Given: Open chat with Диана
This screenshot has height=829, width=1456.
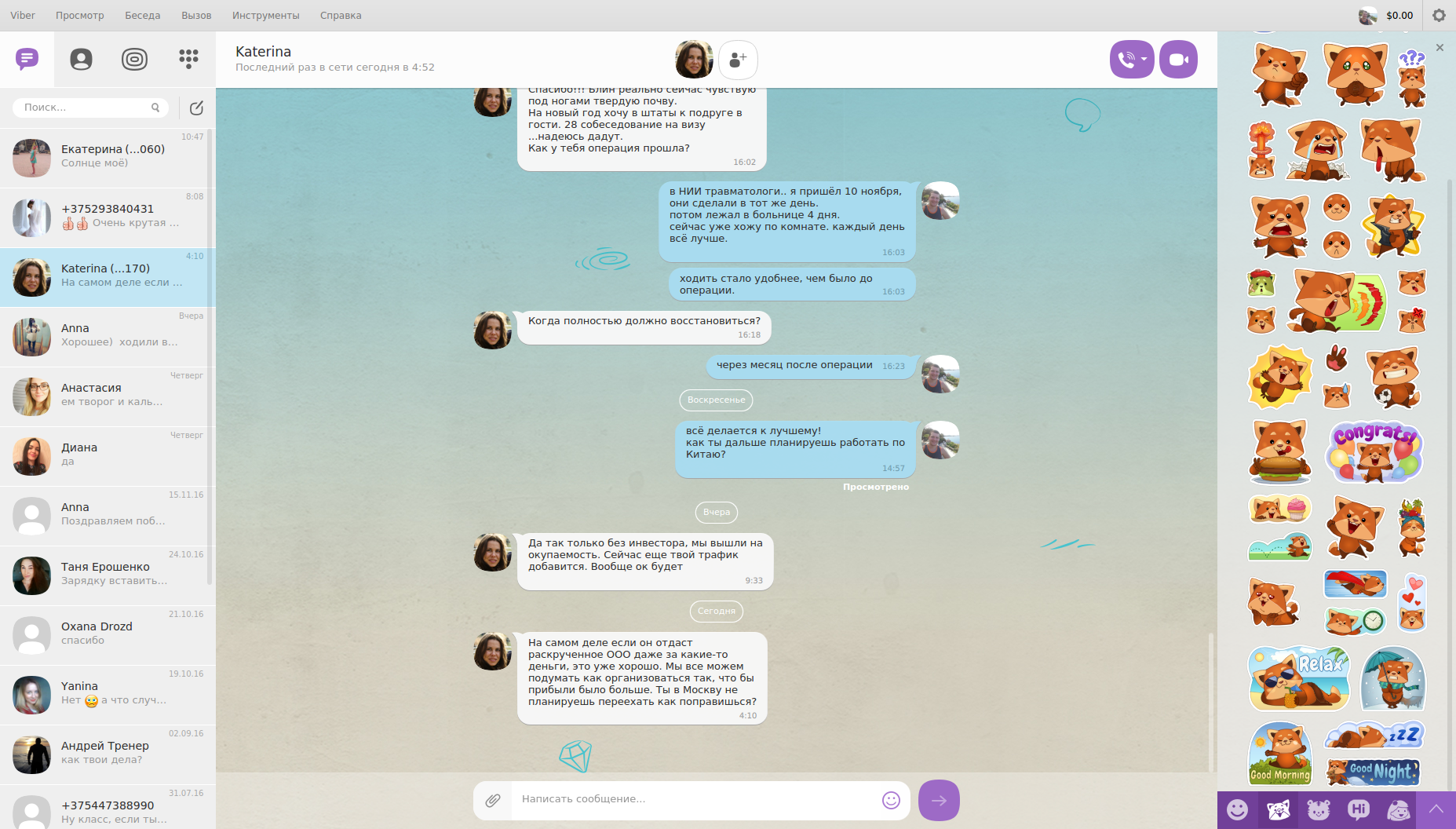Looking at the screenshot, I should point(108,456).
